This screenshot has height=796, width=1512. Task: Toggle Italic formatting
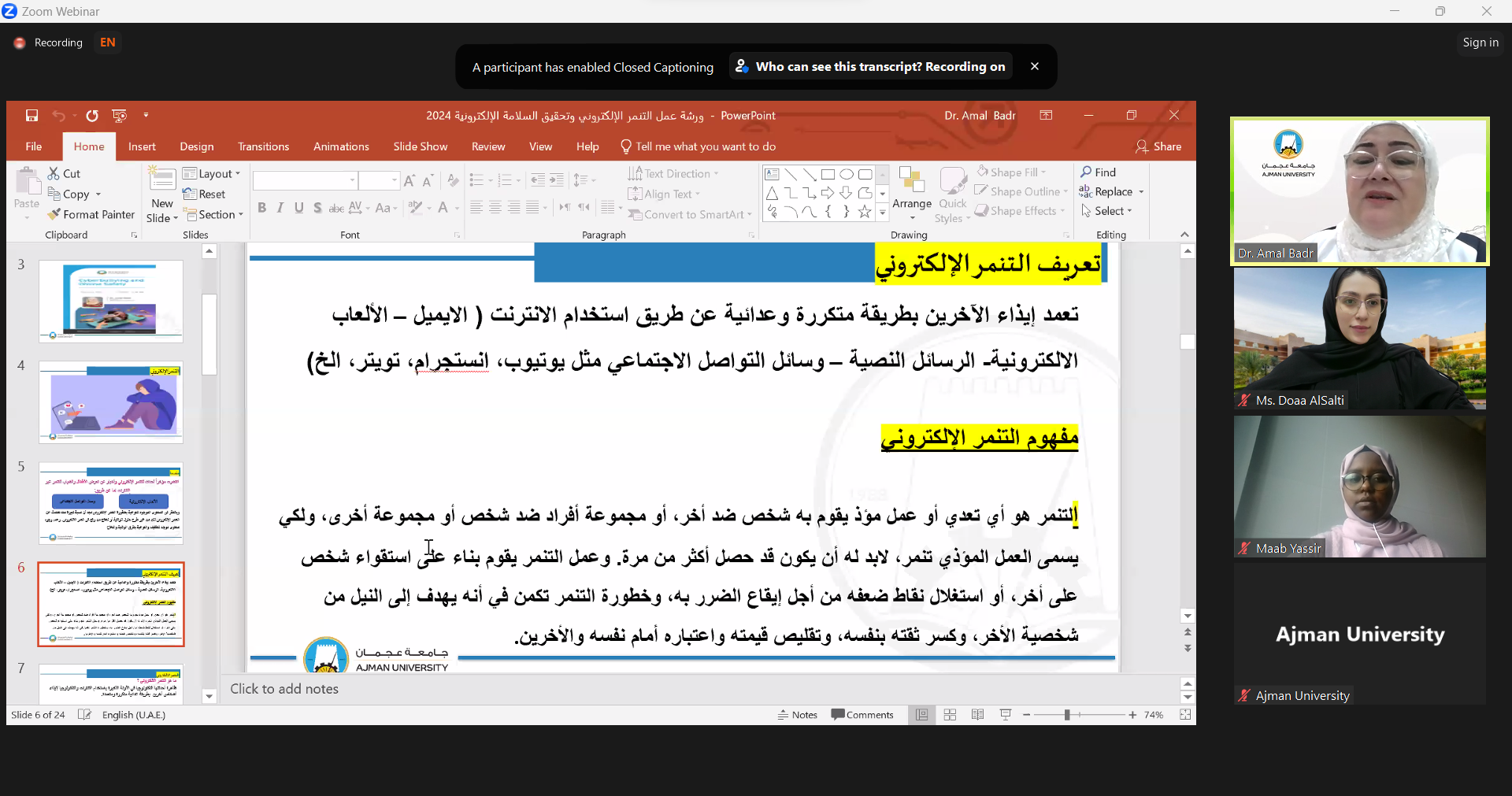coord(280,208)
